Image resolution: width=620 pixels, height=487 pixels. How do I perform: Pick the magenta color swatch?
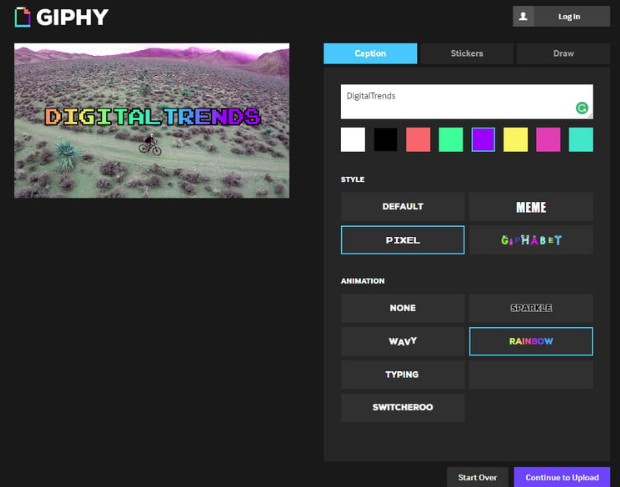coord(548,140)
